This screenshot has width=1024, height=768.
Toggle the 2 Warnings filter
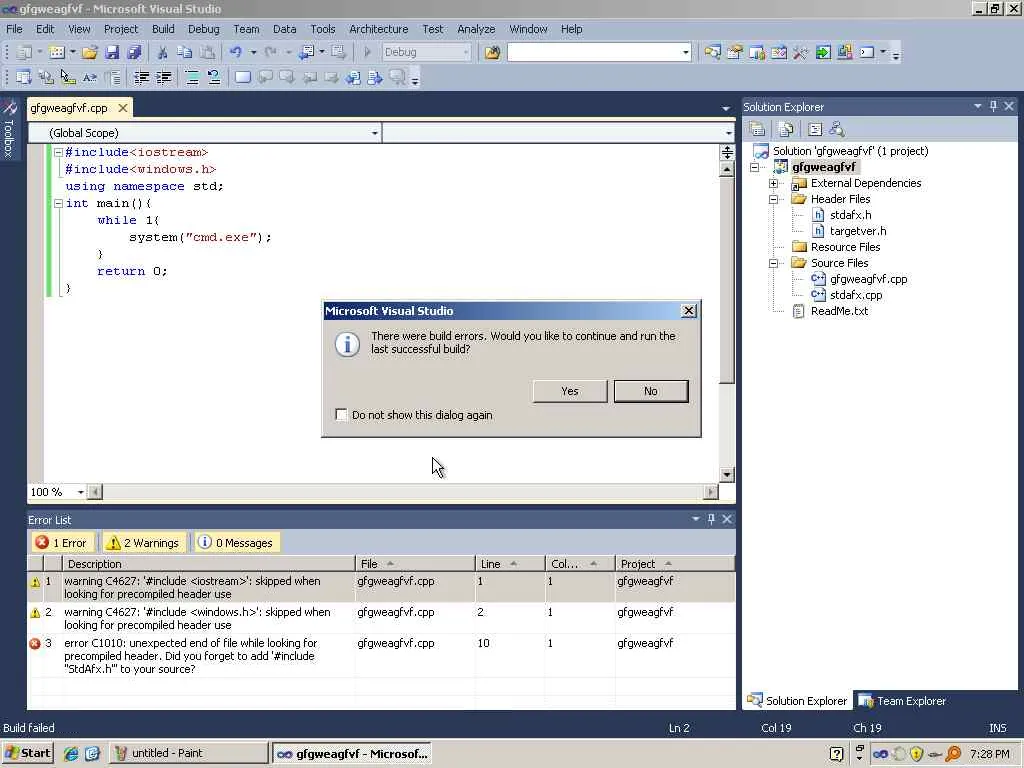pyautogui.click(x=144, y=543)
